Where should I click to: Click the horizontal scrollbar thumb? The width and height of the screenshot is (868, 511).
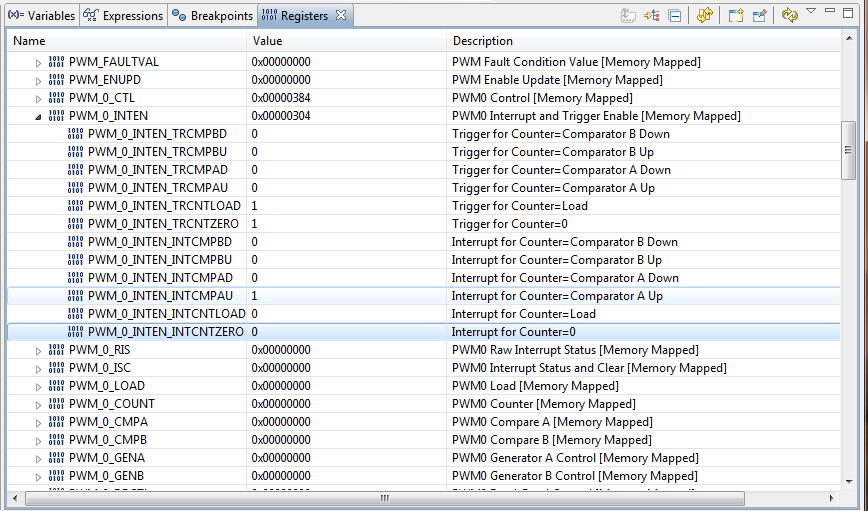[385, 498]
